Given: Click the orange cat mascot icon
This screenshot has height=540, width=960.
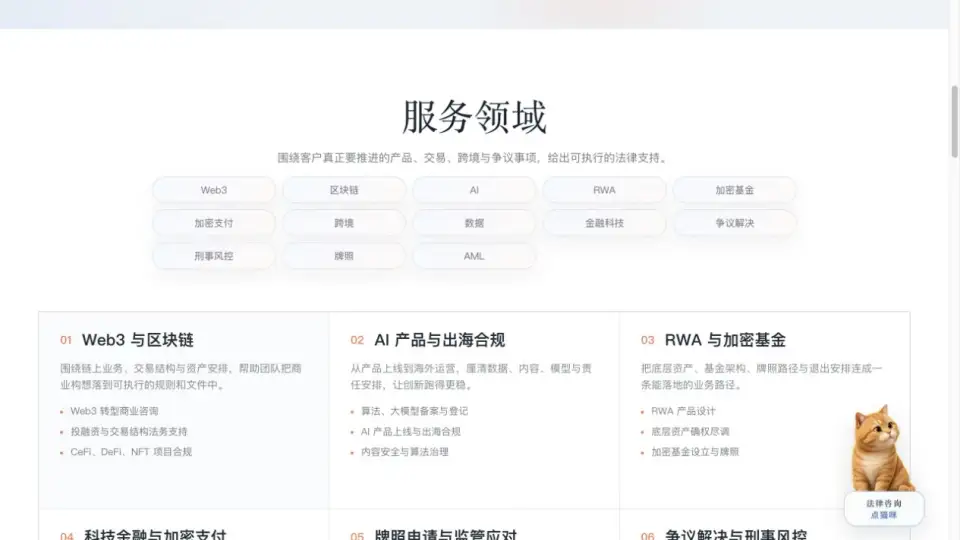Looking at the screenshot, I should pos(880,448).
